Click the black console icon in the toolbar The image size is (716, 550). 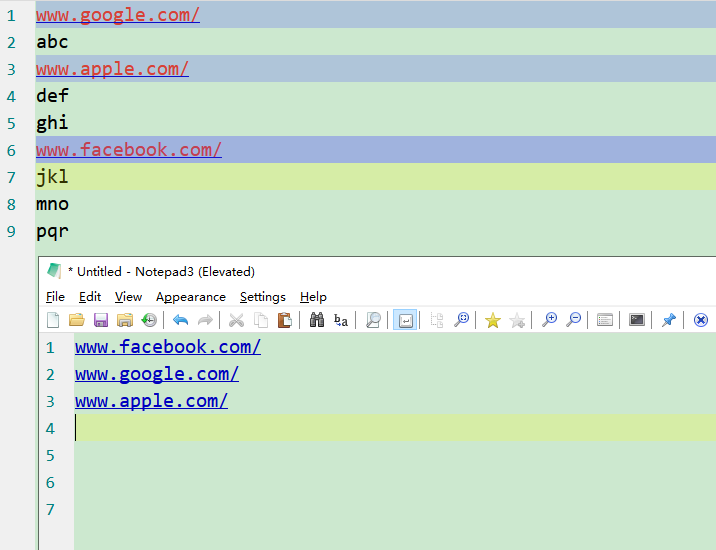pyautogui.click(x=637, y=320)
